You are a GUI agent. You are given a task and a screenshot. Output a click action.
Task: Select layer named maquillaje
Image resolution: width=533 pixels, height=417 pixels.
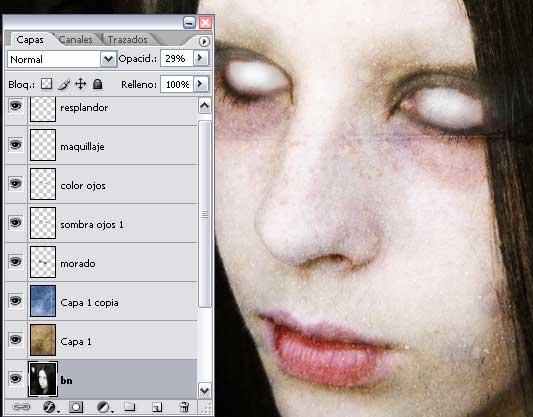82,147
